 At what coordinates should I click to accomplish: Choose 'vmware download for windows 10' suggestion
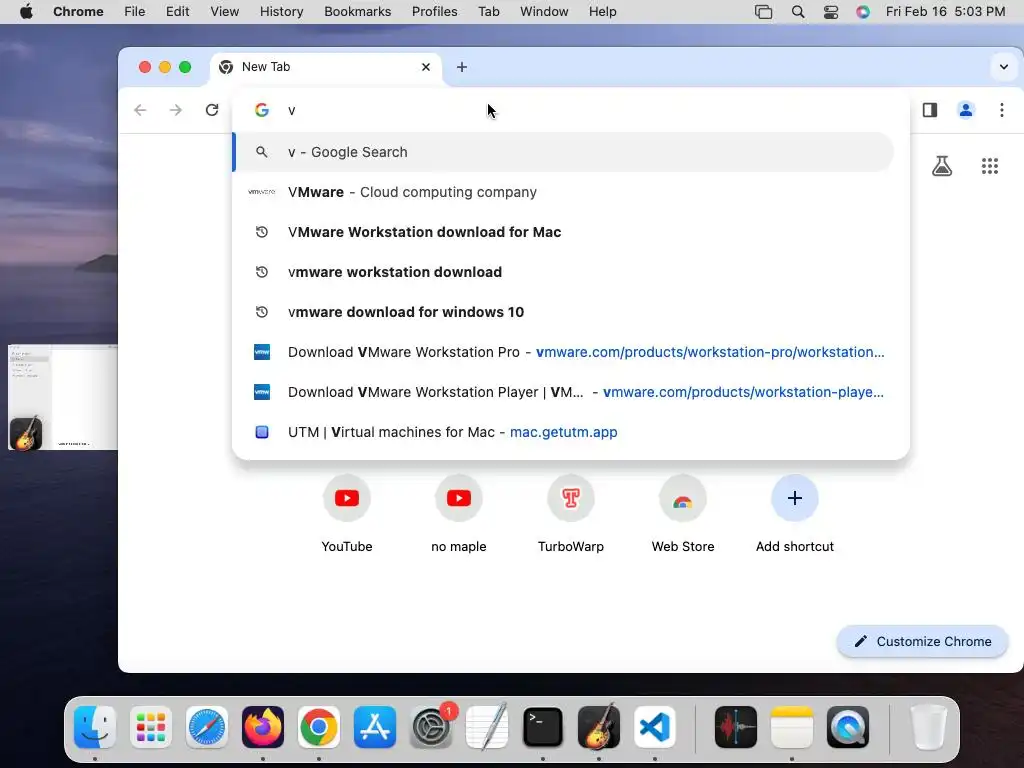coord(564,312)
